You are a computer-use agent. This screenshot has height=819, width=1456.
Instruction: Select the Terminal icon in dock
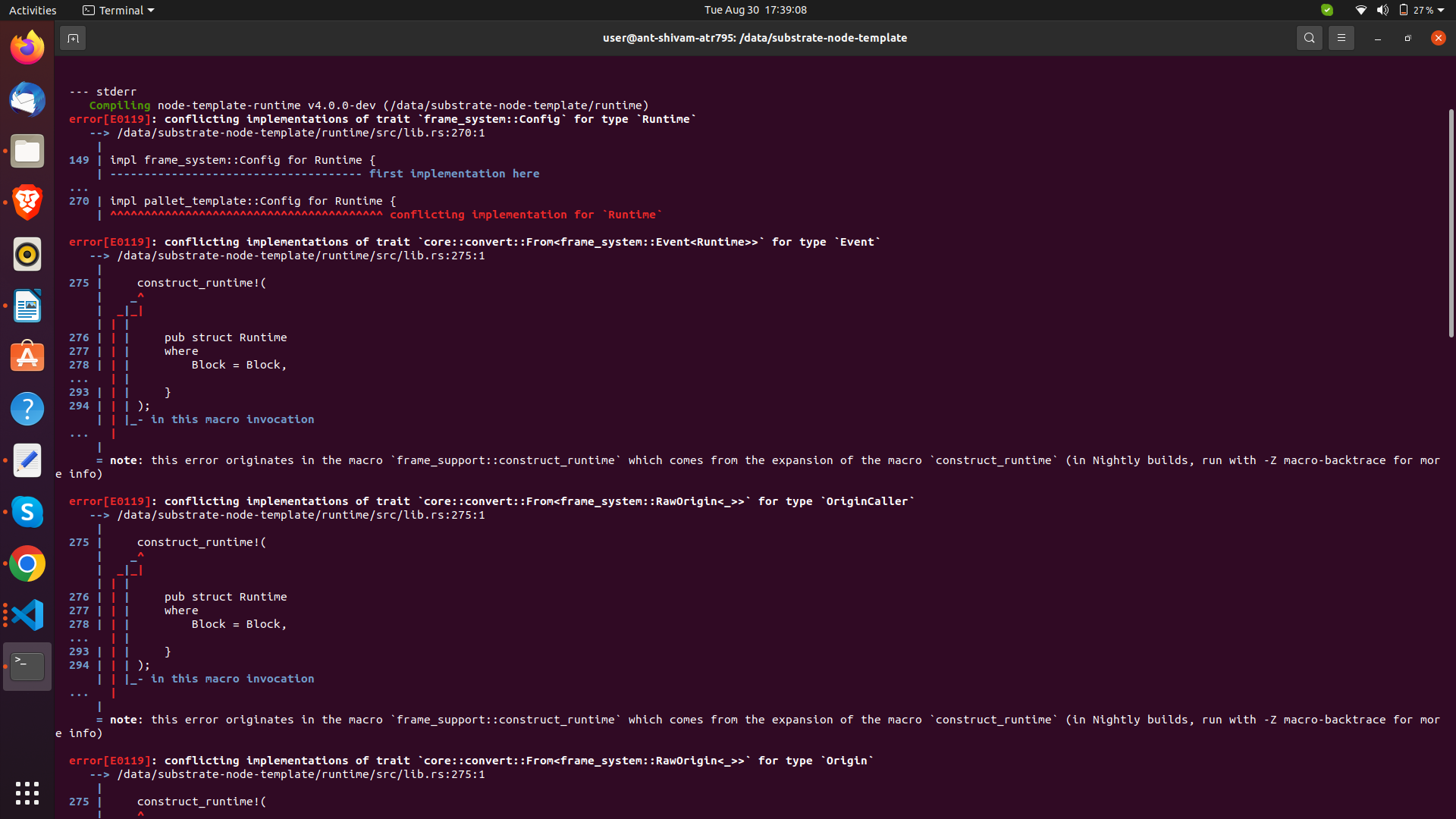27,667
